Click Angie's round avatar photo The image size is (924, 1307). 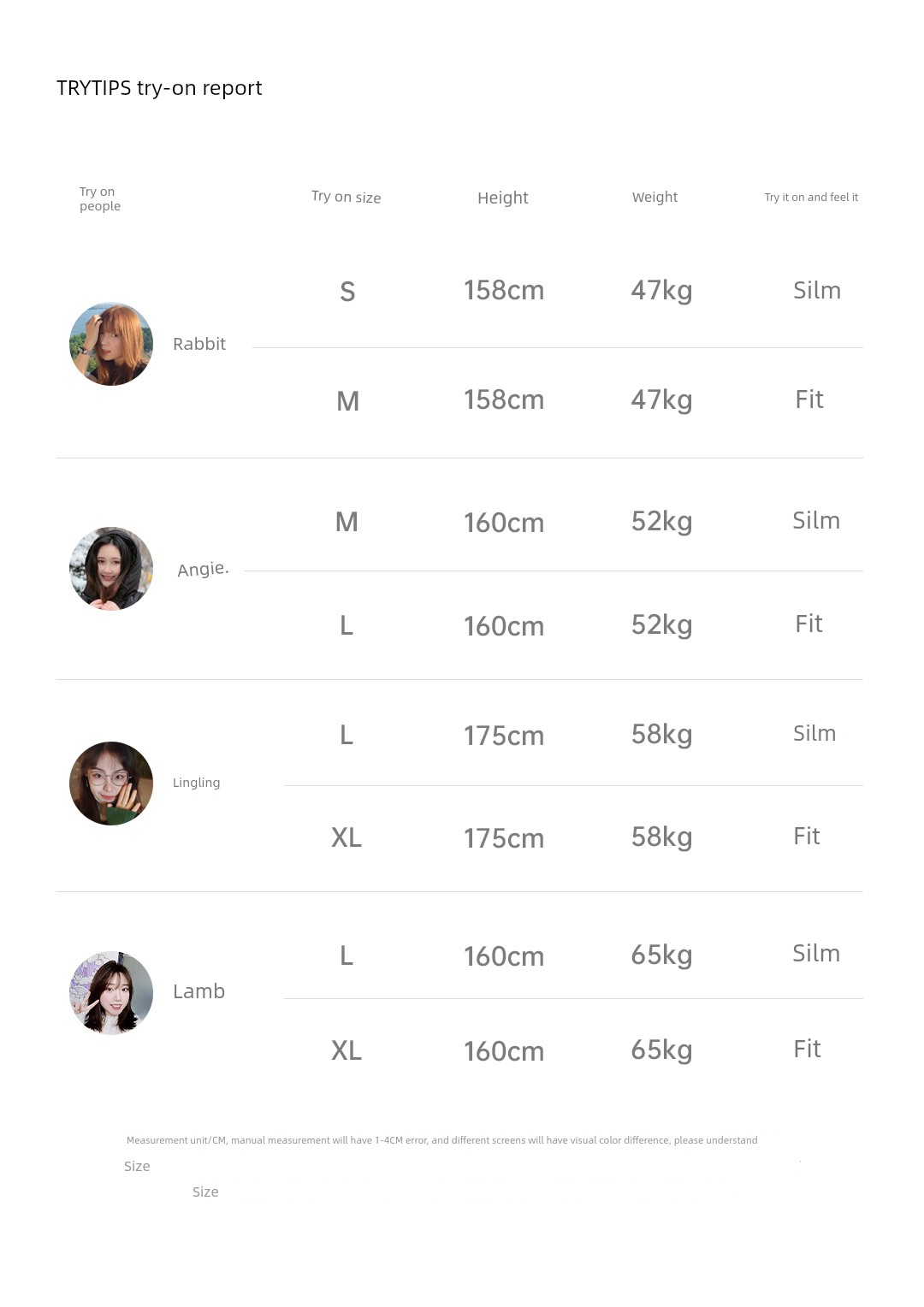(x=111, y=569)
